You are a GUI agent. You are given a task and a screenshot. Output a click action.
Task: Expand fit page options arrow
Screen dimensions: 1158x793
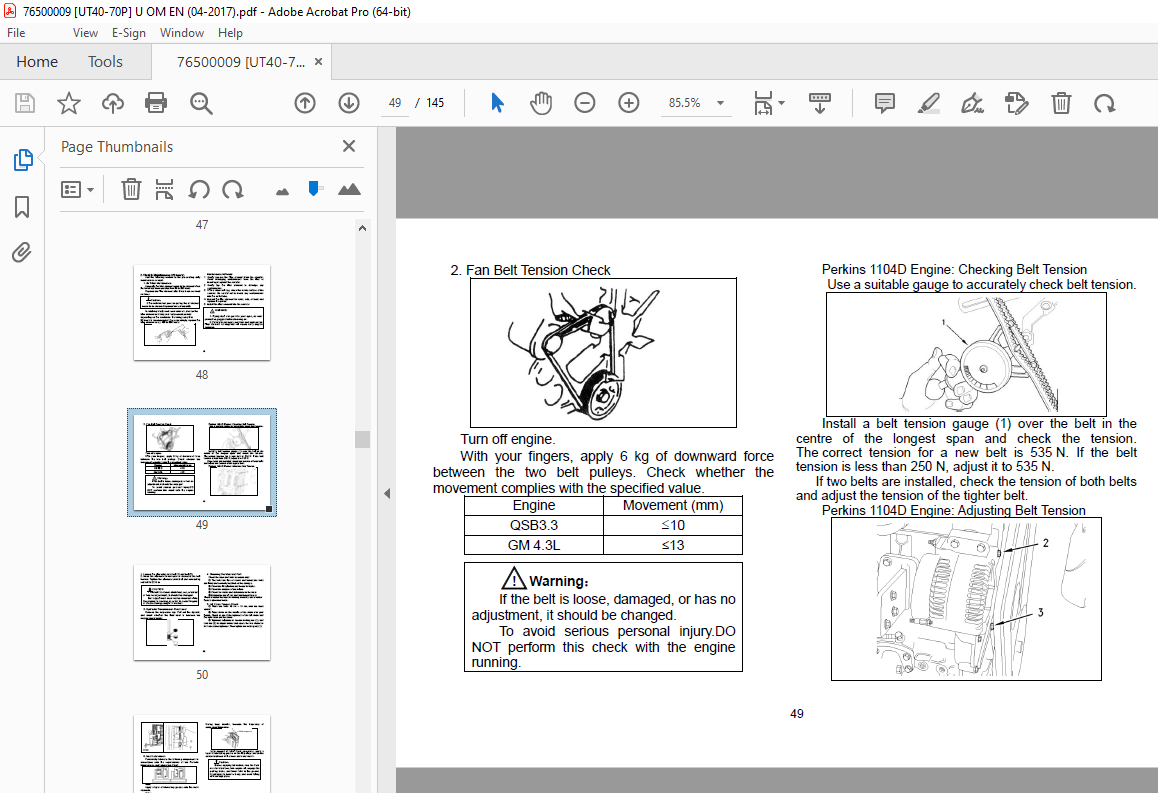[x=781, y=103]
